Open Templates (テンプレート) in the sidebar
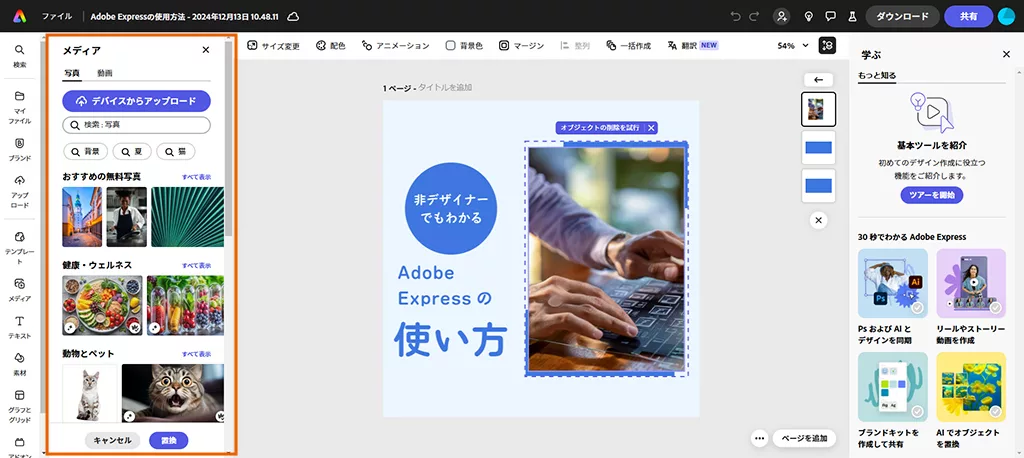Viewport: 1024px width, 458px height. coord(20,248)
